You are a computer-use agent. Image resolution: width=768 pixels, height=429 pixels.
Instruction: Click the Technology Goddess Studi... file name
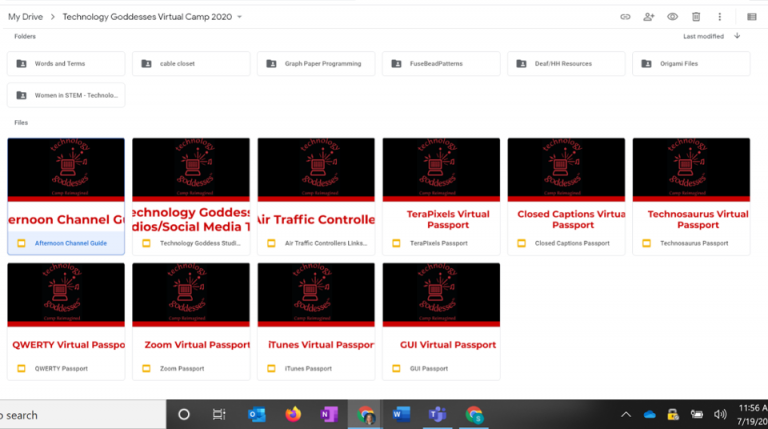[200, 243]
